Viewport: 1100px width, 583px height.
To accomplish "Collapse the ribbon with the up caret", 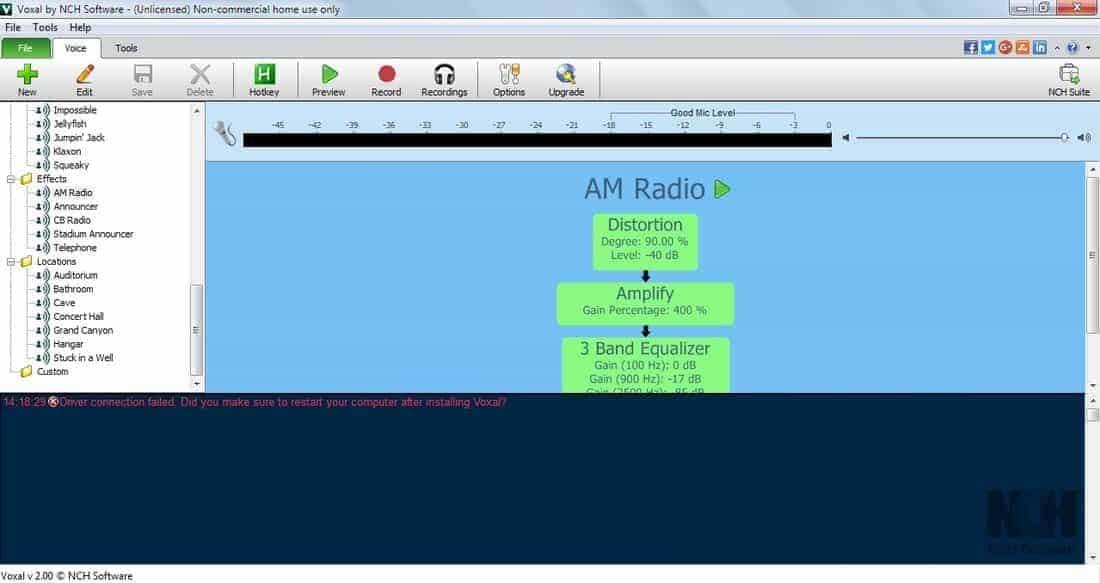I will coord(1057,48).
